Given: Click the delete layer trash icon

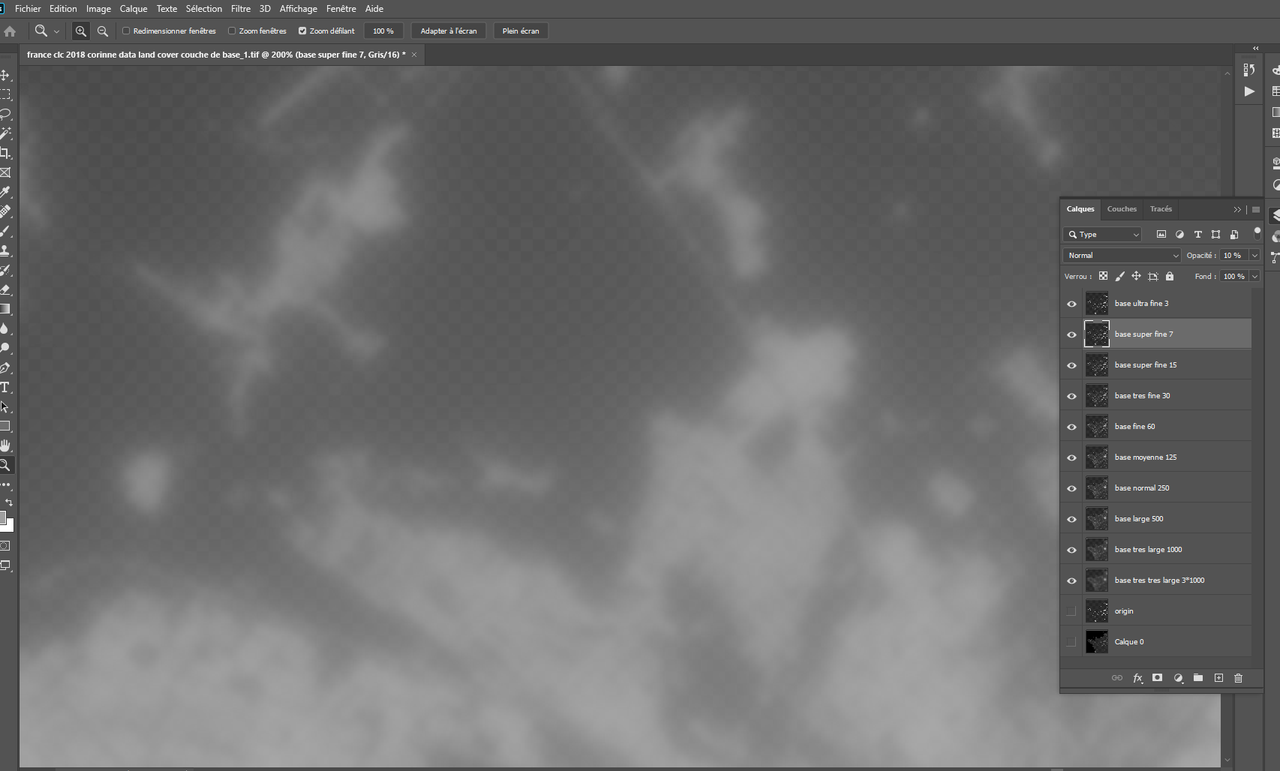Looking at the screenshot, I should 1238,678.
